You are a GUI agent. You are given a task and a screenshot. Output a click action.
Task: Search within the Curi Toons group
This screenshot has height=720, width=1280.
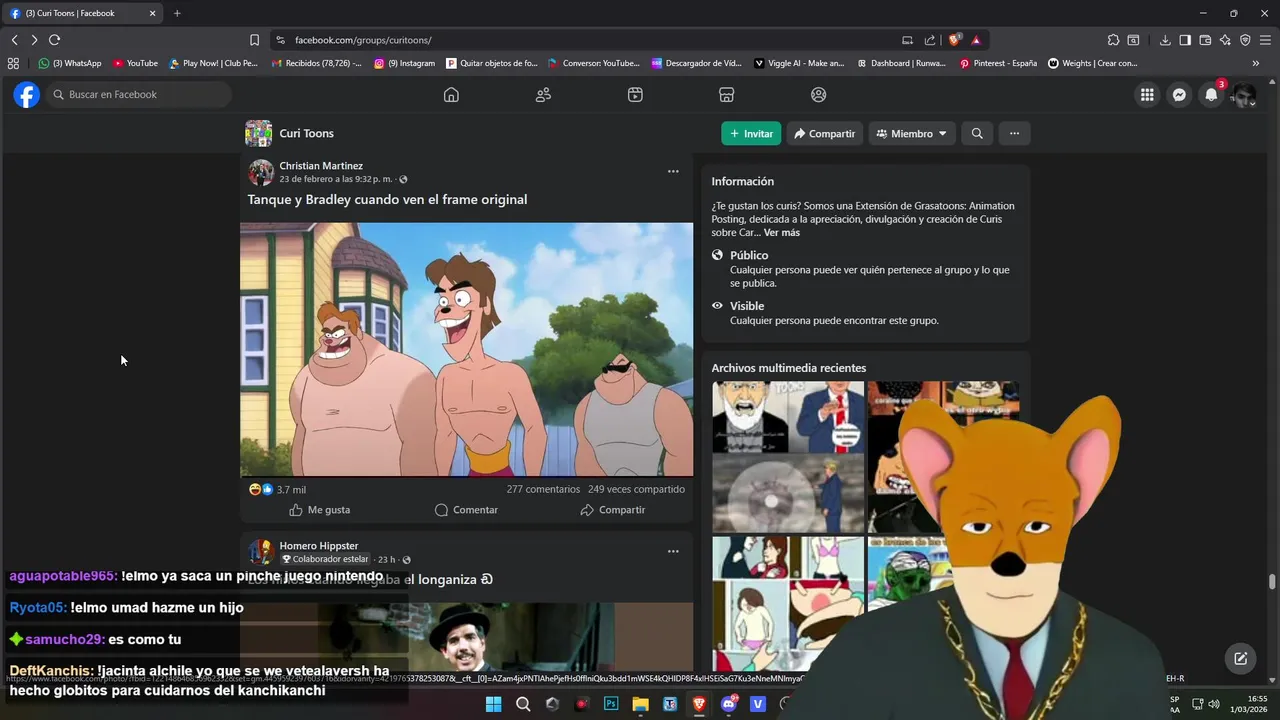[x=977, y=133]
